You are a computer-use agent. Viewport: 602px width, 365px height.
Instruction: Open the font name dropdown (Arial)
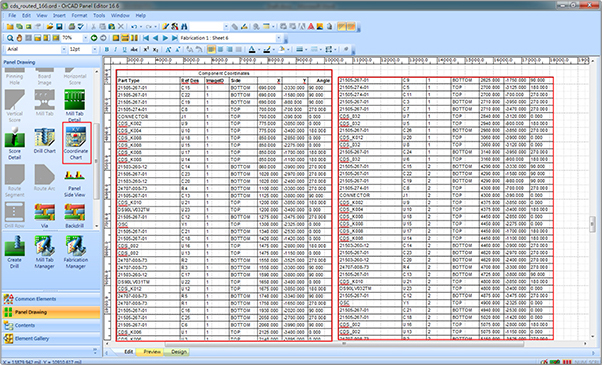click(64, 50)
